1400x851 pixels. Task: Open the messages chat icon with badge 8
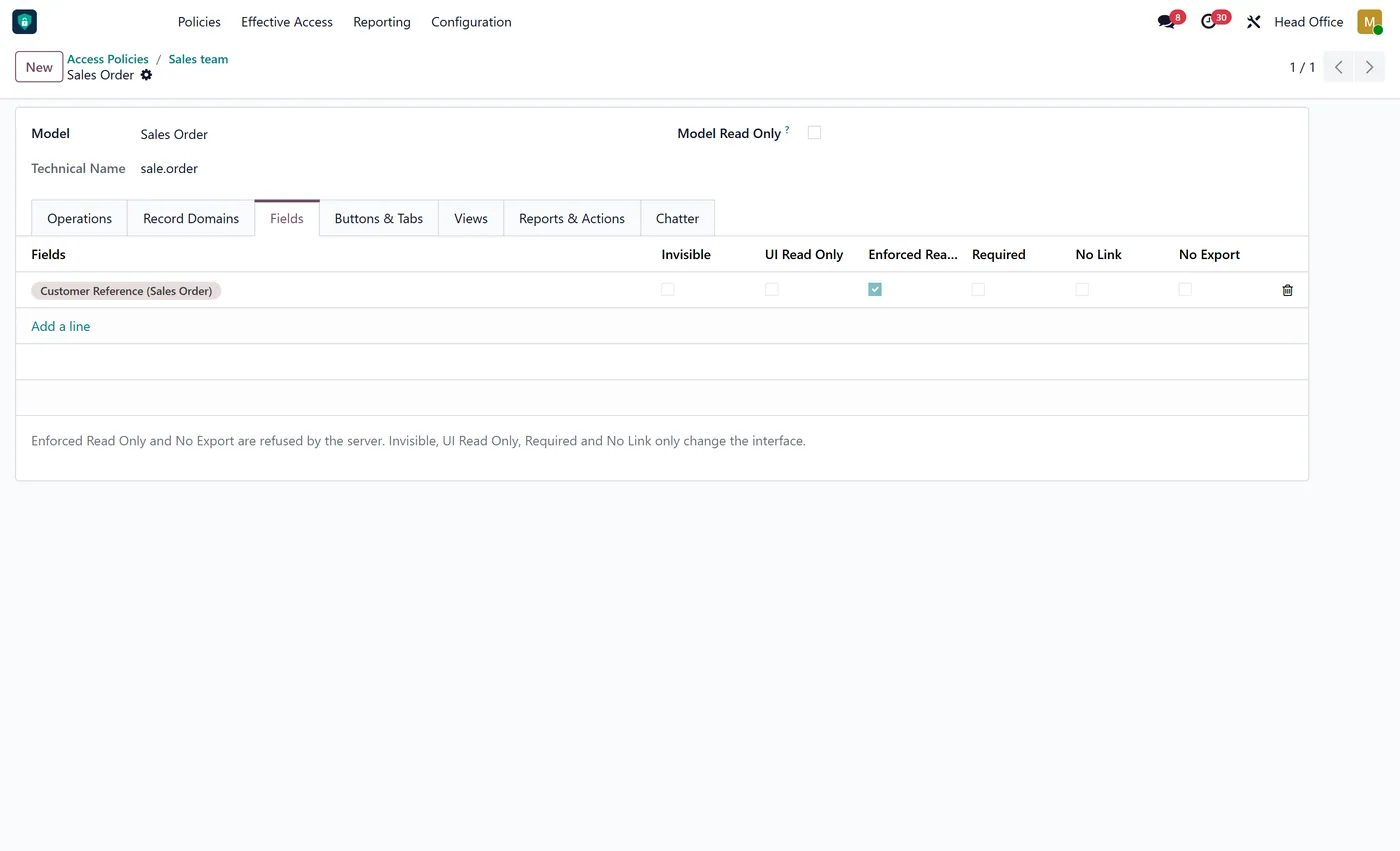click(x=1170, y=21)
